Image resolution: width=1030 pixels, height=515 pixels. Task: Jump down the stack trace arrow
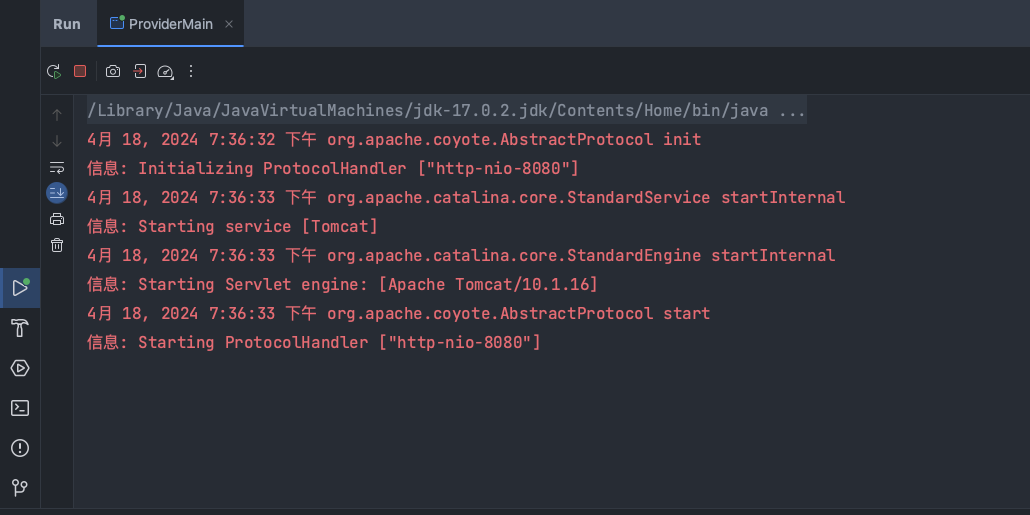(x=57, y=141)
